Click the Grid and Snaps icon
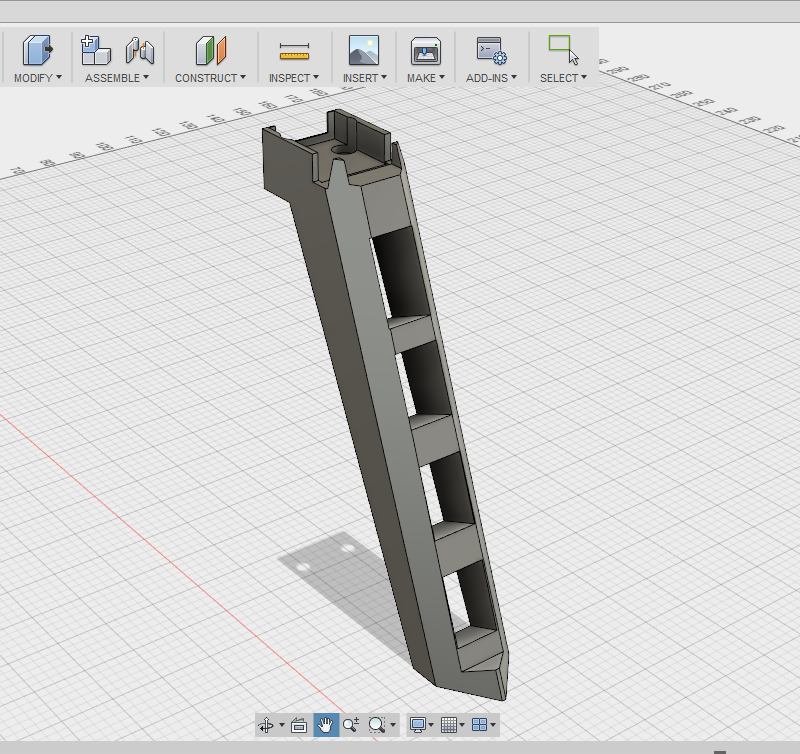 coord(448,725)
